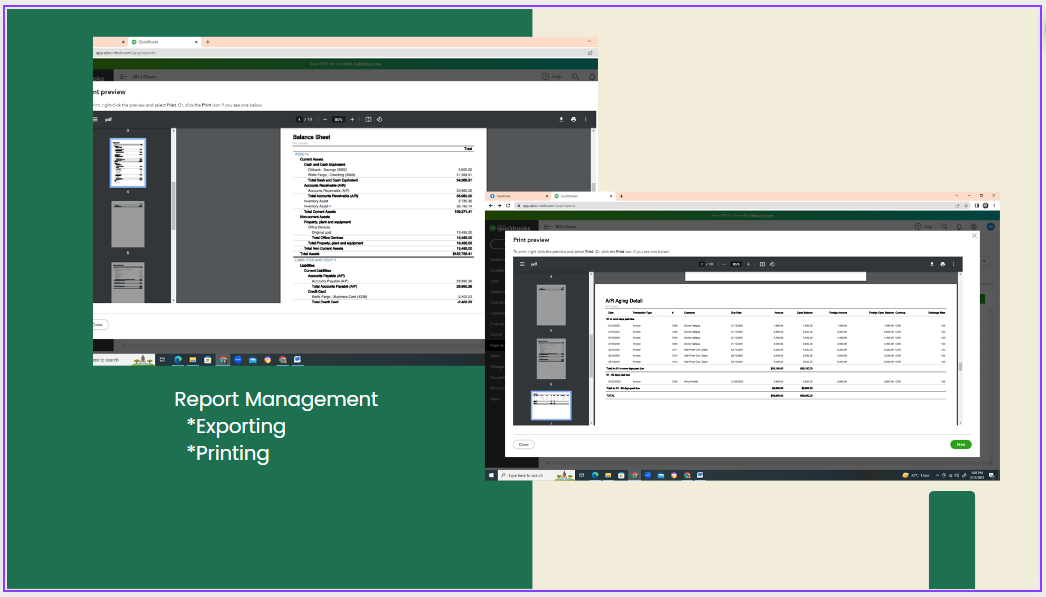
Task: Open QuickBooks Help in the A/R Aging Detail window
Action: pyautogui.click(x=923, y=227)
